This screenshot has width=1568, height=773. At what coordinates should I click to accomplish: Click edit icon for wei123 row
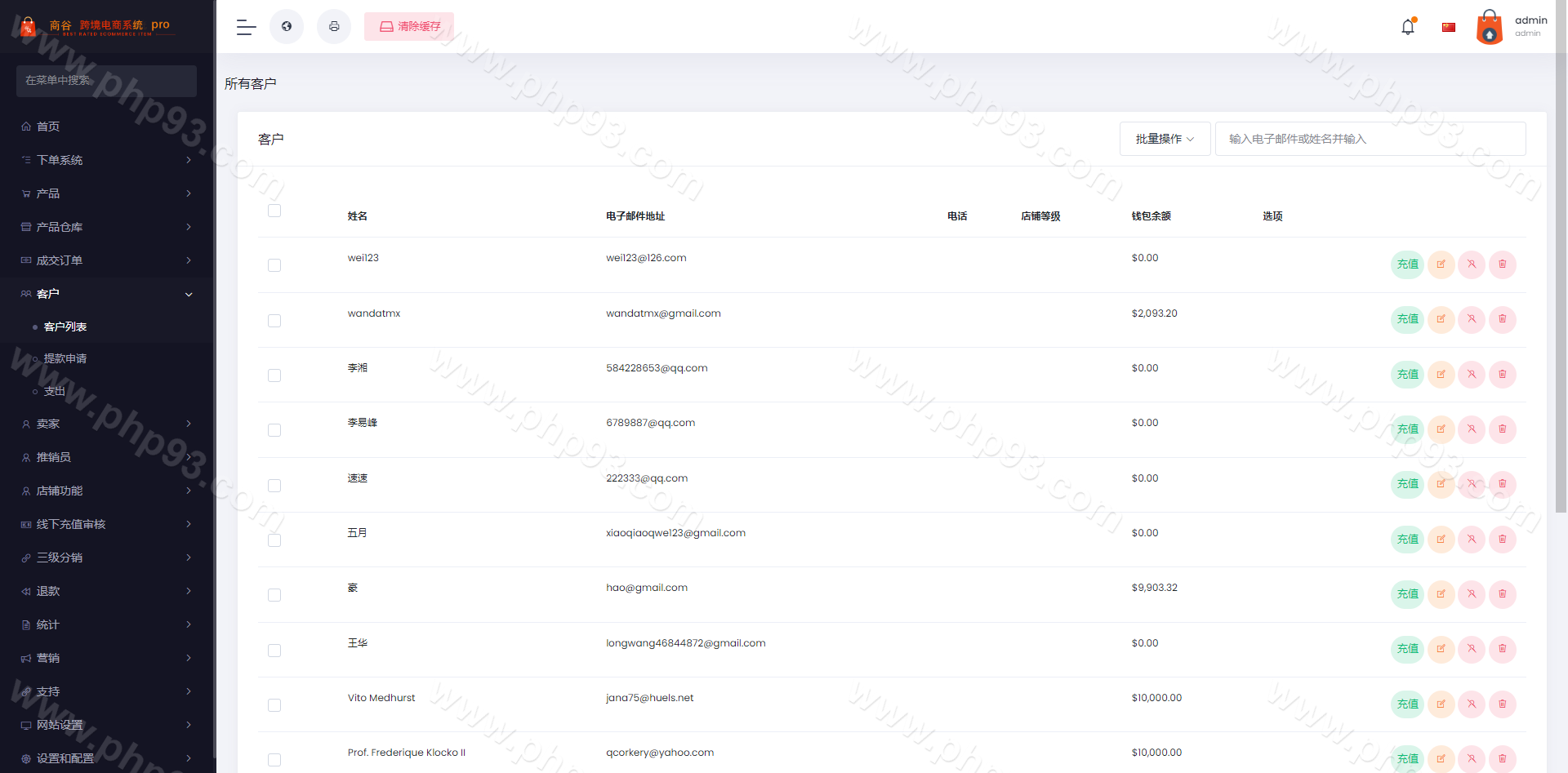click(1441, 264)
